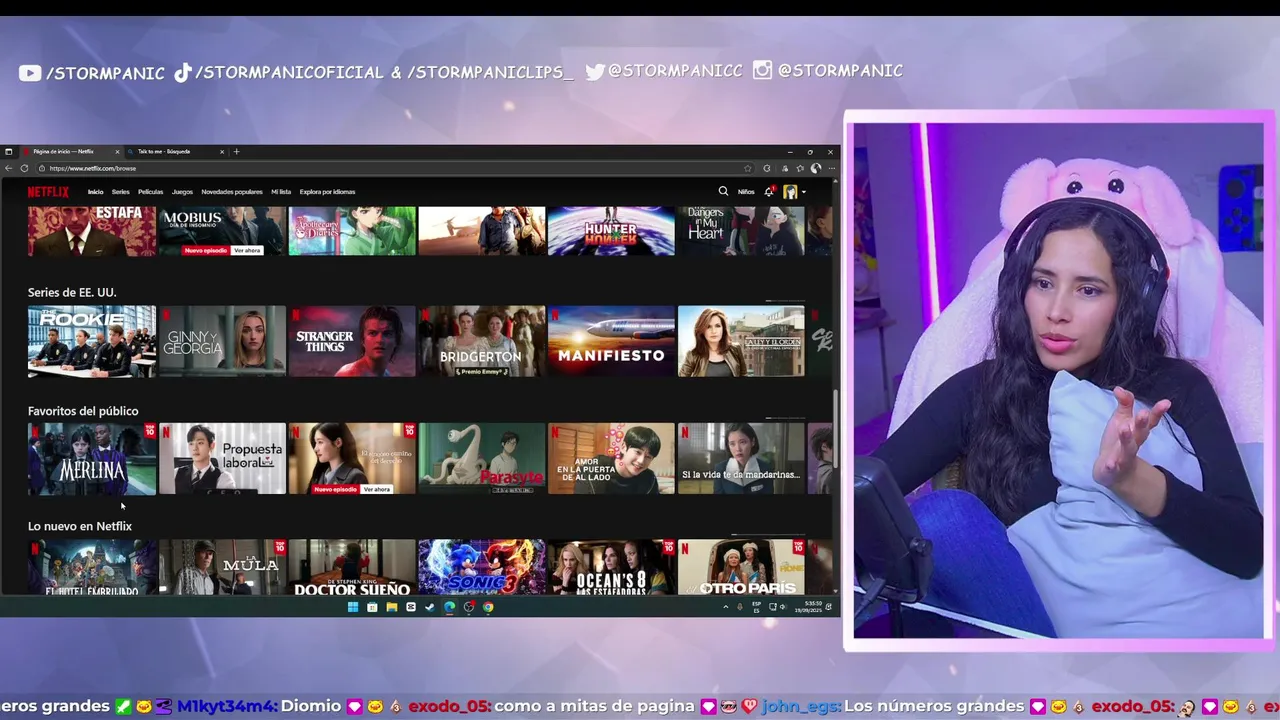Open Stranger Things thumbnail
Viewport: 1280px width, 720px height.
pos(352,341)
